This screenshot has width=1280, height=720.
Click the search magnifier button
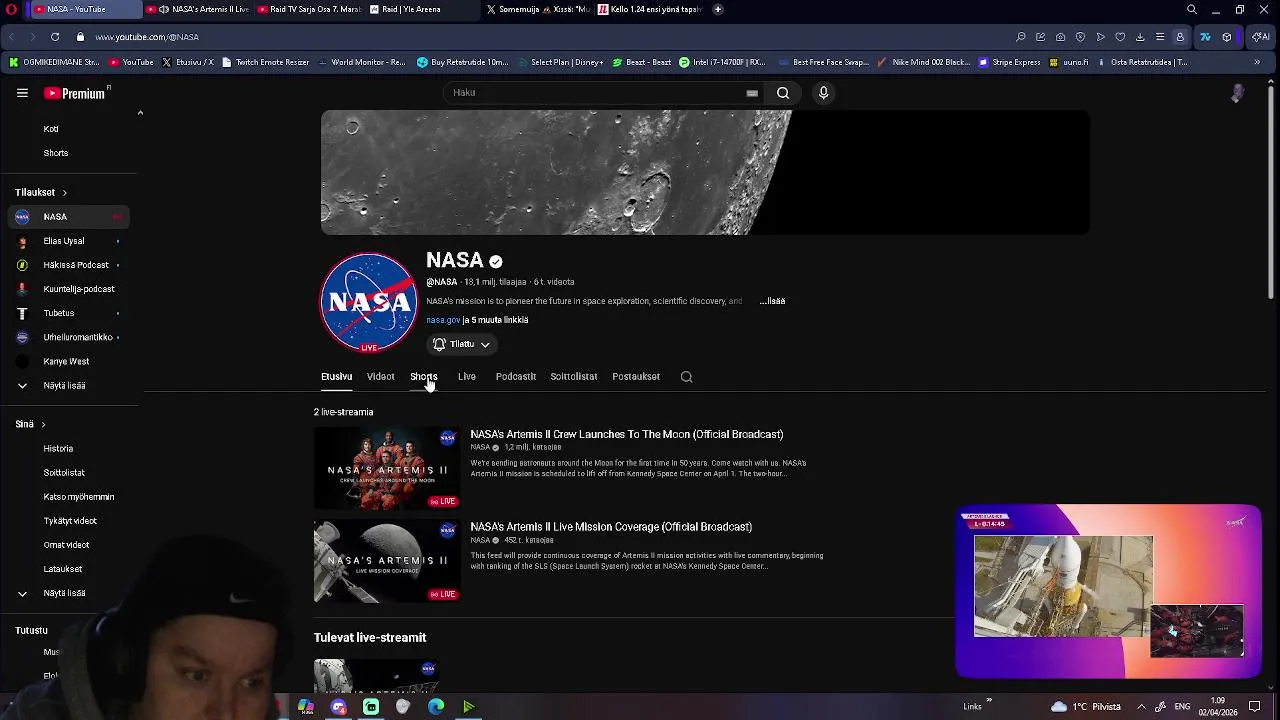coord(783,93)
